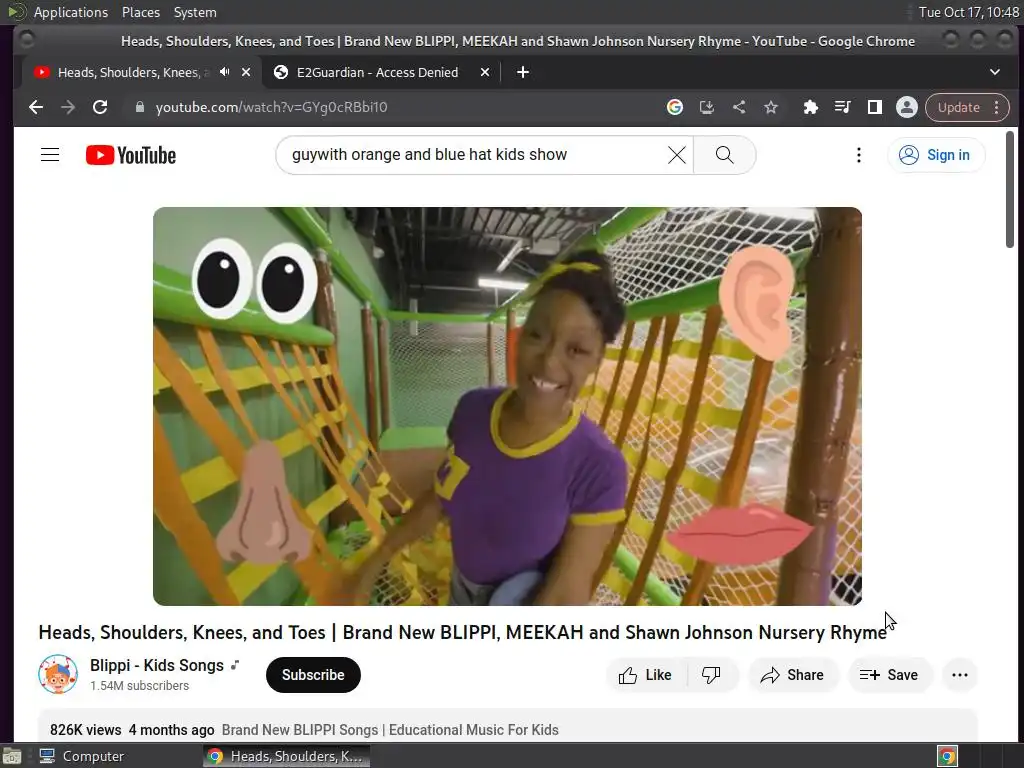The image size is (1024, 768).
Task: Open the Google icon in the address bar
Action: [x=675, y=107]
